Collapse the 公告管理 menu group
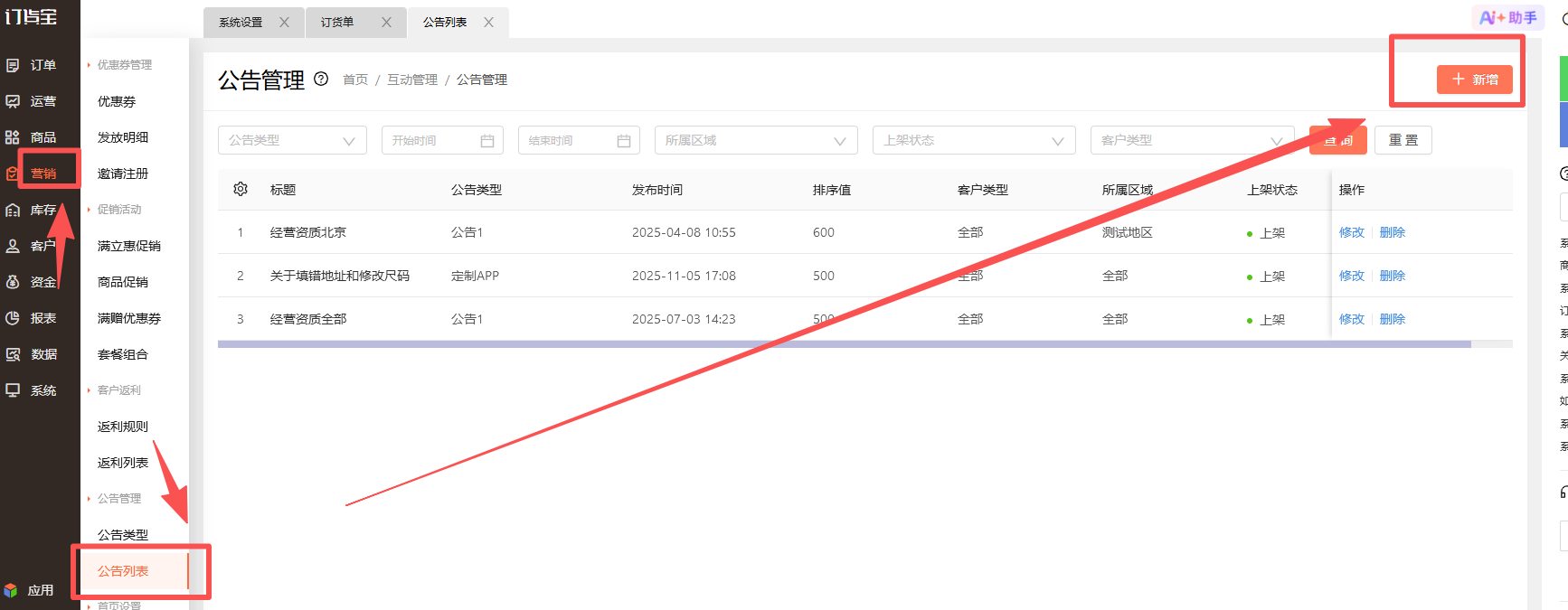Screen dimensions: 1568x610 click(x=114, y=499)
